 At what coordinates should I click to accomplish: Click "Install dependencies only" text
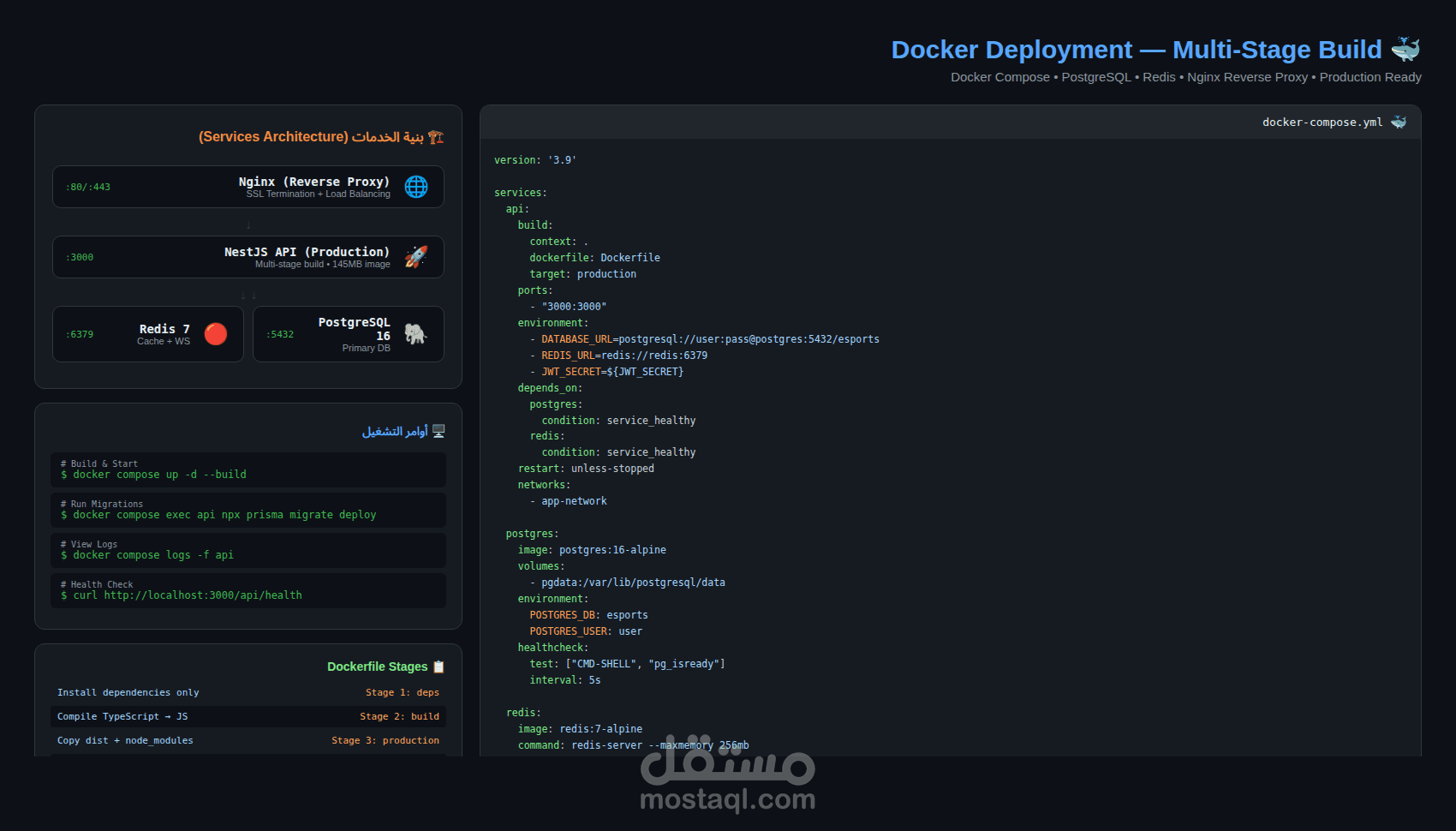[128, 692]
